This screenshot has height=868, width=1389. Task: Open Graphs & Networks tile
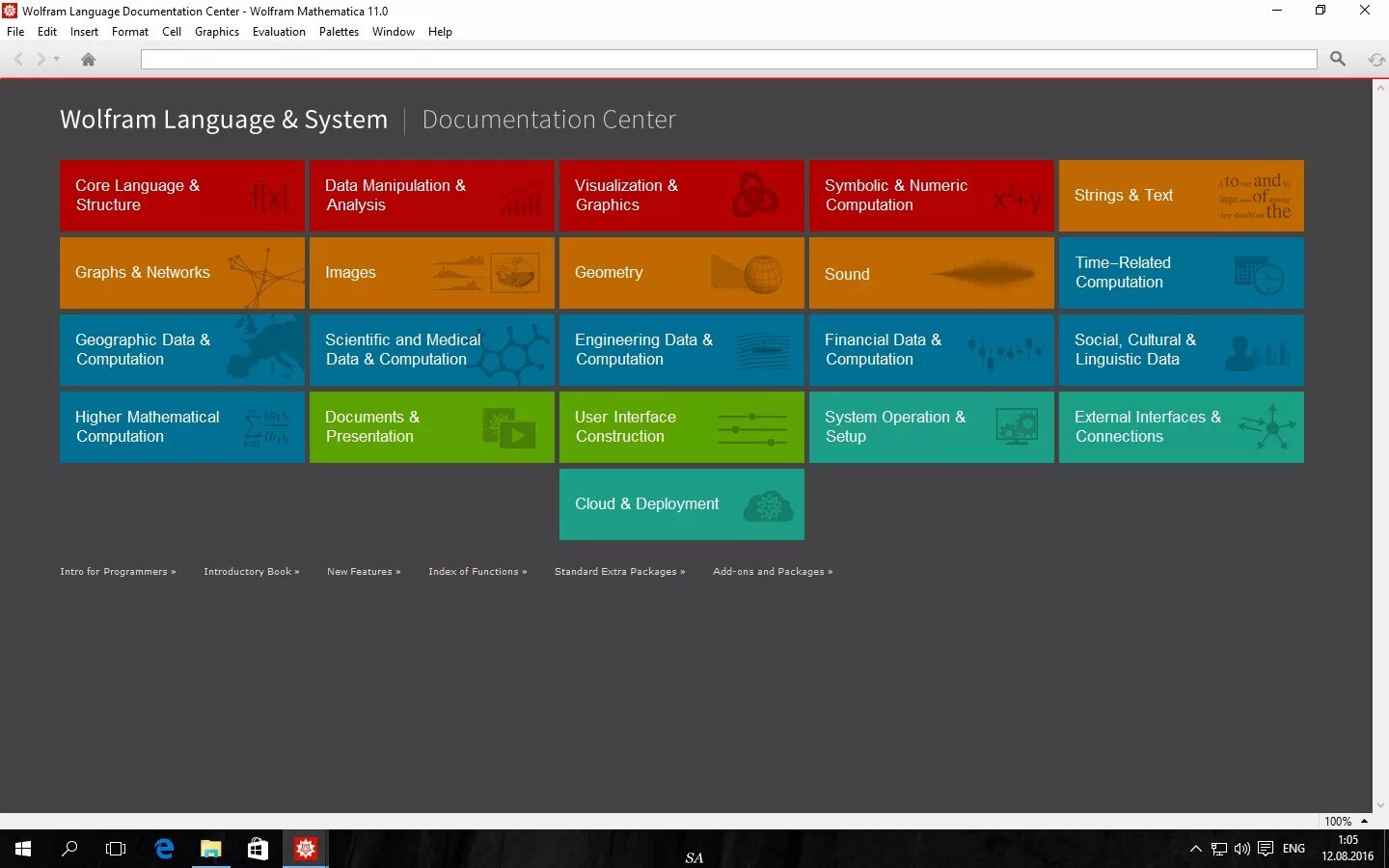(182, 273)
